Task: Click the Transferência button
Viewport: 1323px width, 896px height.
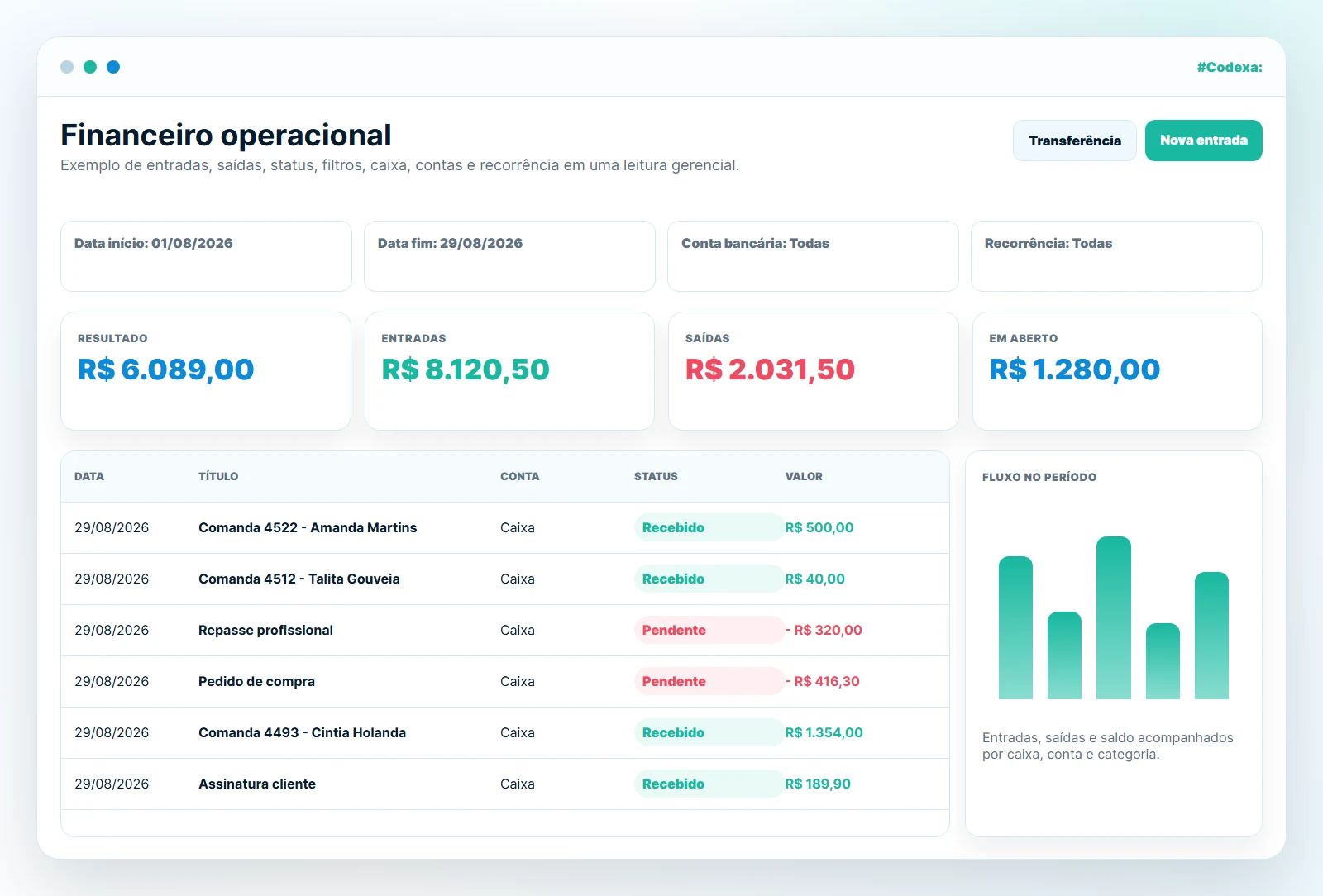Action: (1074, 141)
